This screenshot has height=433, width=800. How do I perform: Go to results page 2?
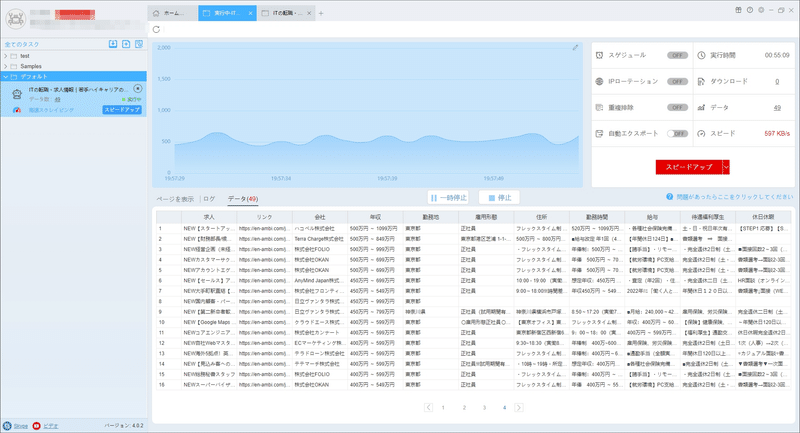coord(464,407)
